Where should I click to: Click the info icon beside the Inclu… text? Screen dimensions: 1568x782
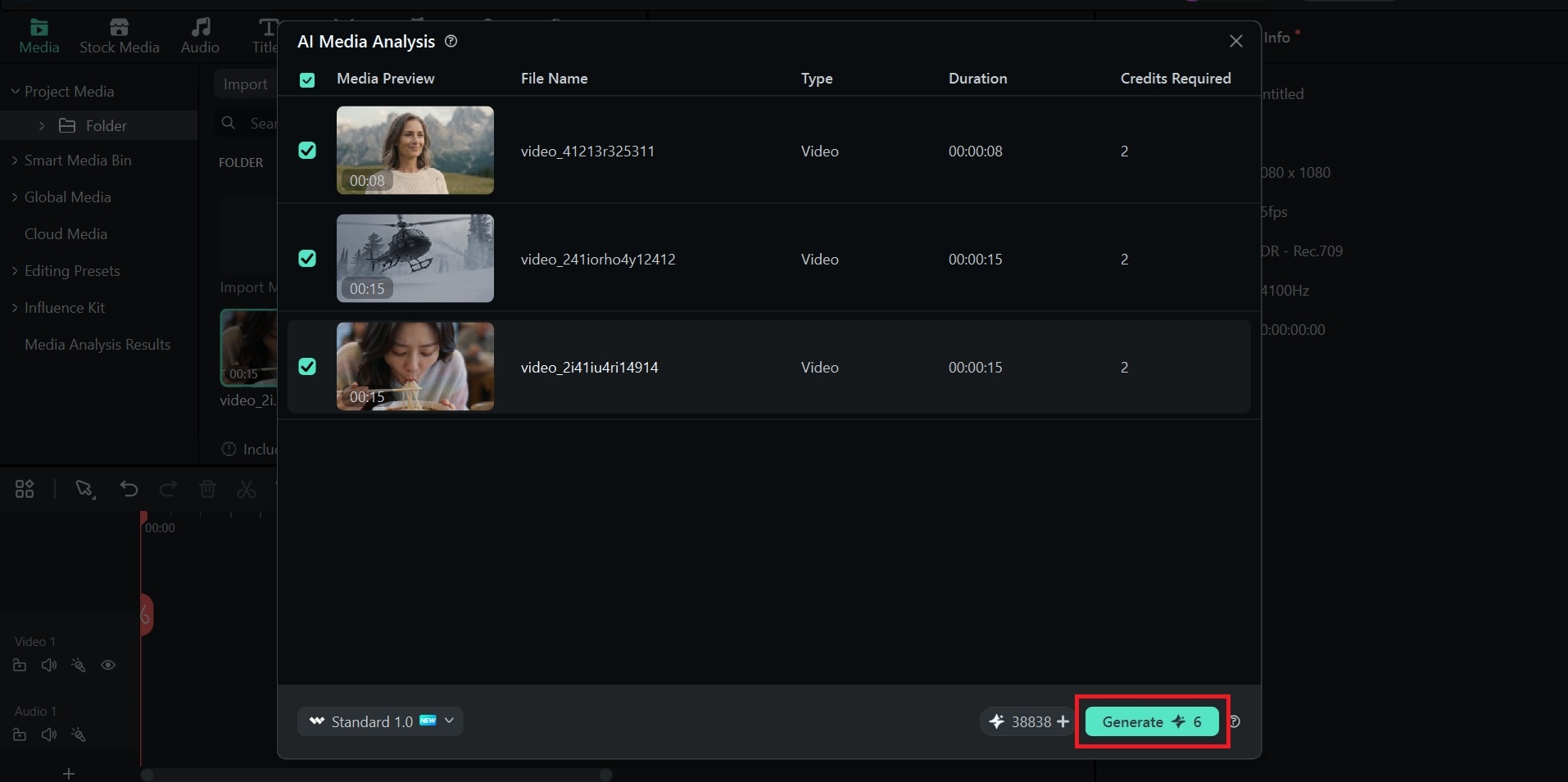(x=229, y=449)
